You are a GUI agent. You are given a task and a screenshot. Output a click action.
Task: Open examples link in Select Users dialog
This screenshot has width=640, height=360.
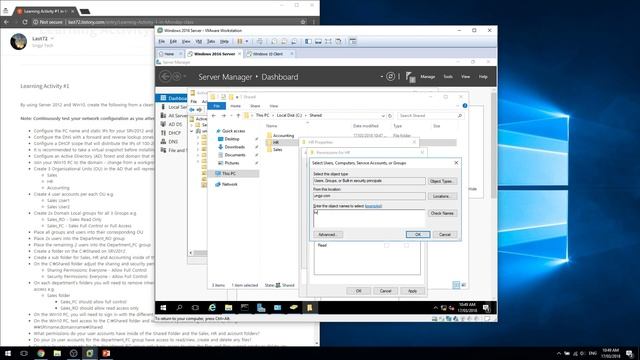click(373, 206)
